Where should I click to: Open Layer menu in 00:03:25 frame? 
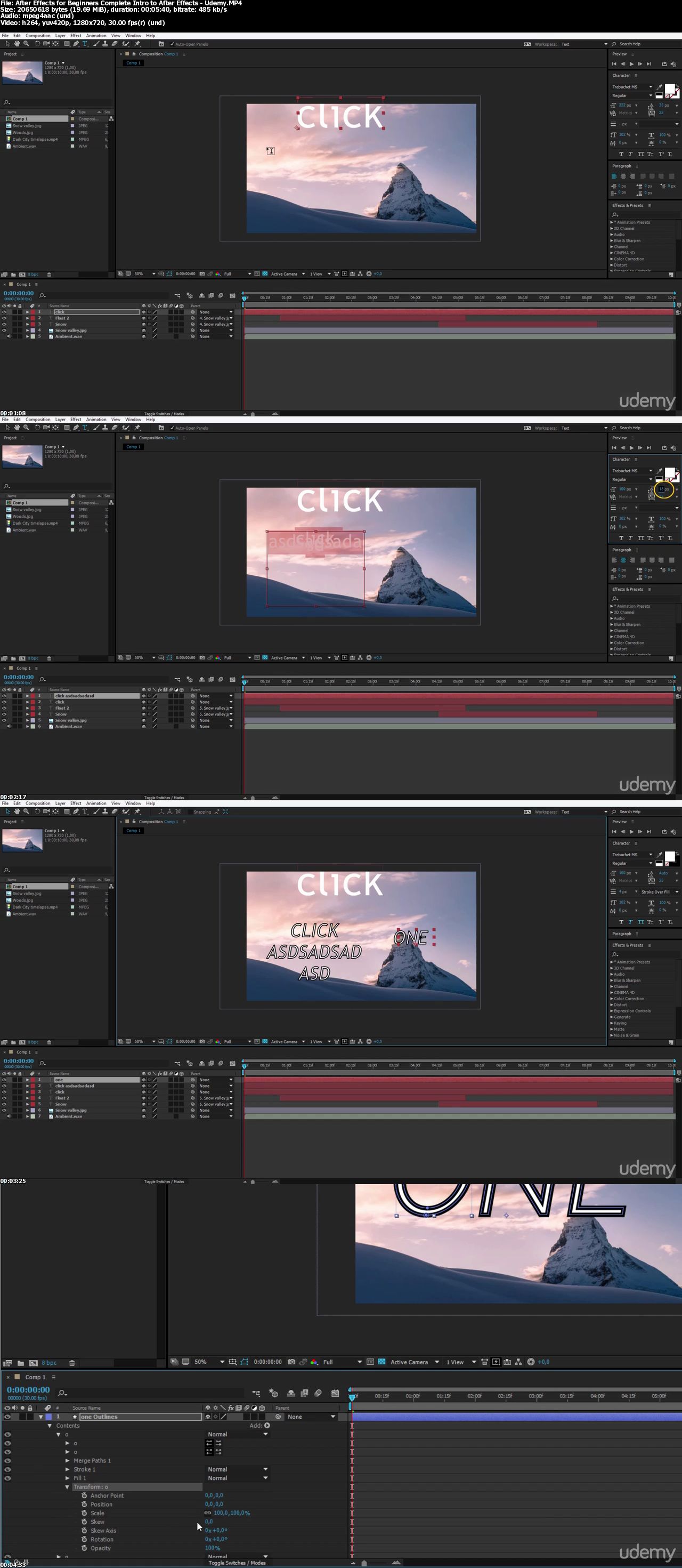click(x=60, y=803)
